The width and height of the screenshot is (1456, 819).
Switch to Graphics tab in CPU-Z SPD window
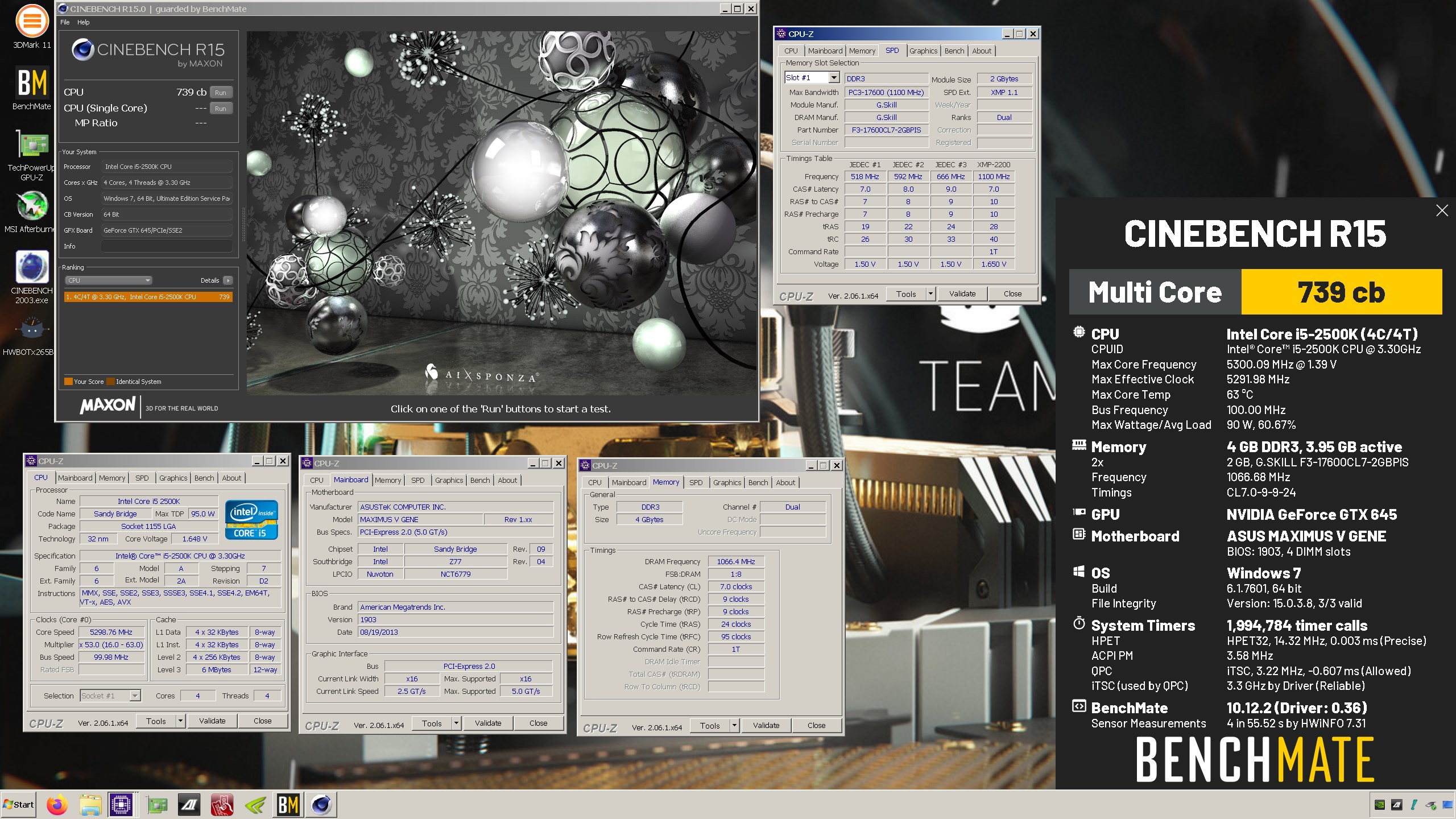pos(923,51)
